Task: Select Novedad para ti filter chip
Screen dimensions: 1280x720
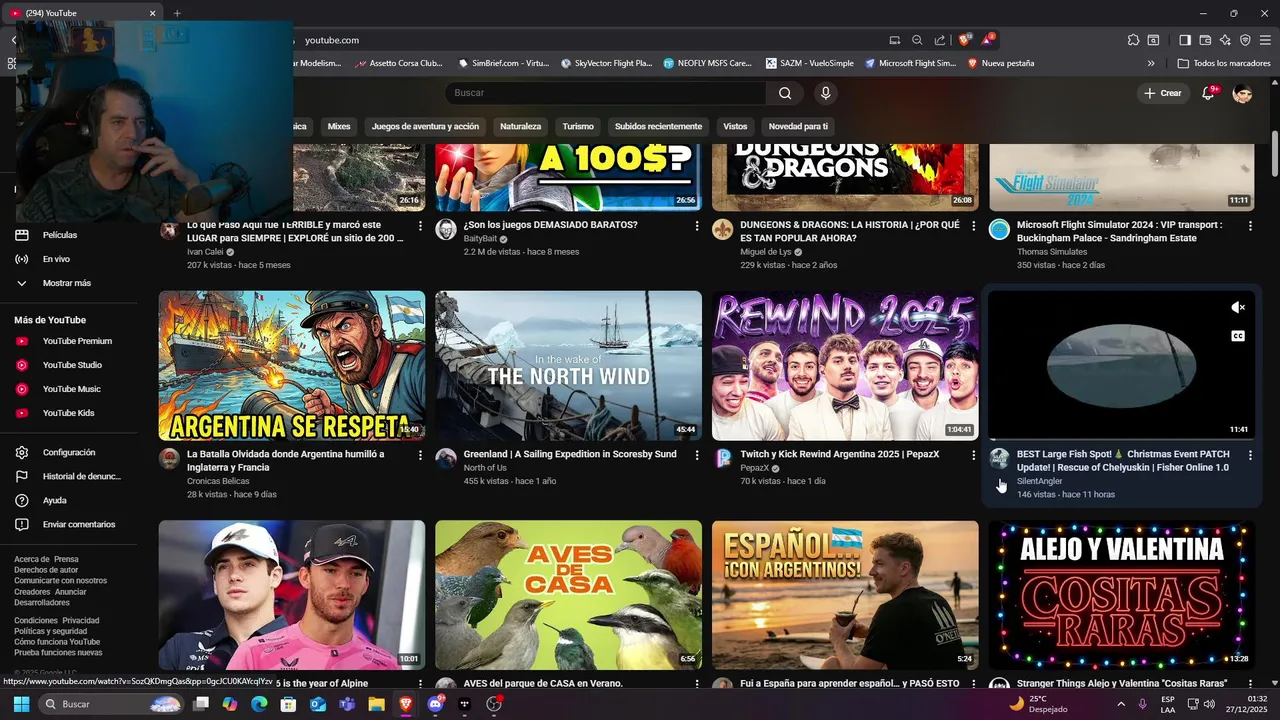Action: 798,126
